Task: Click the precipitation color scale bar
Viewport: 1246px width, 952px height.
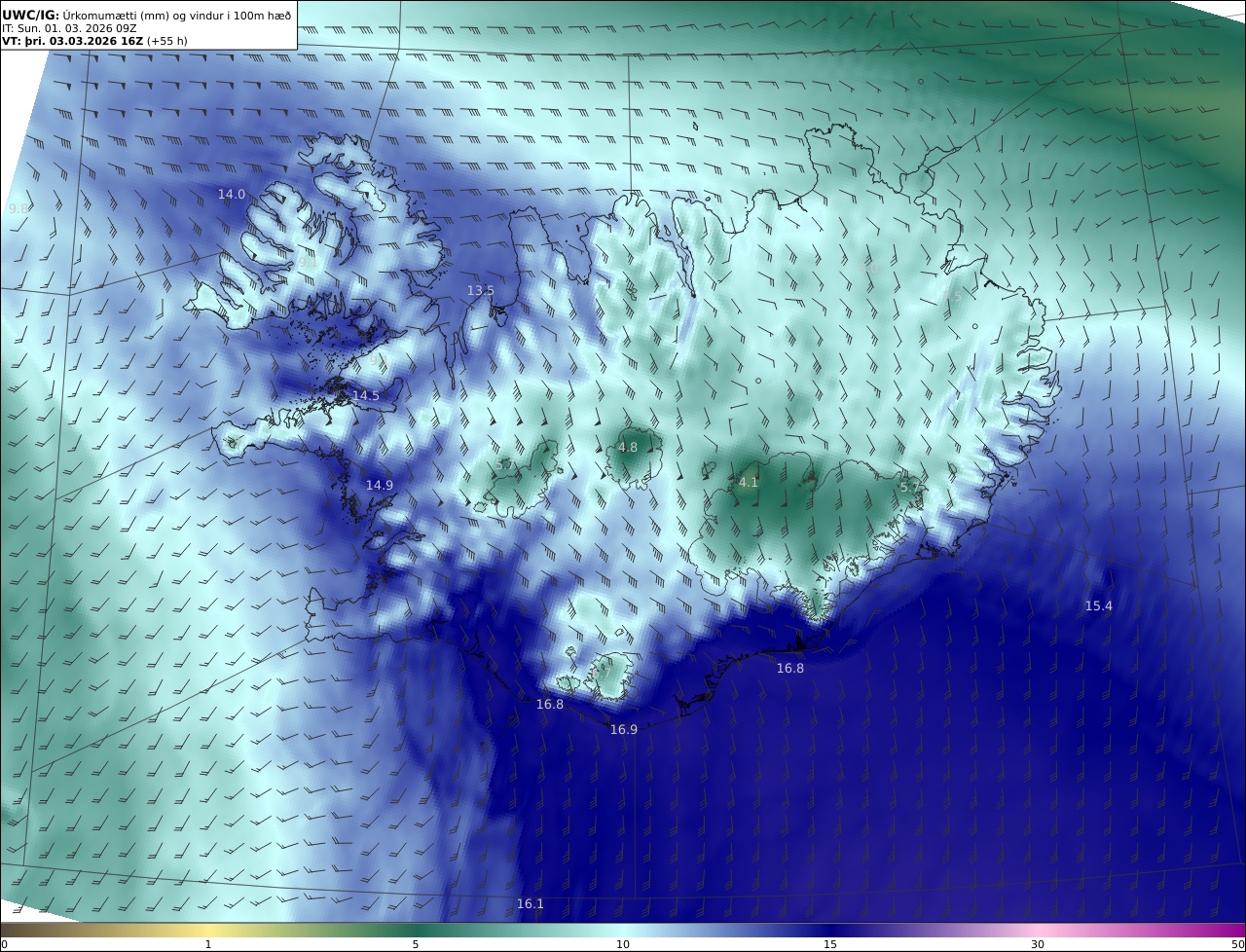Action: [623, 930]
